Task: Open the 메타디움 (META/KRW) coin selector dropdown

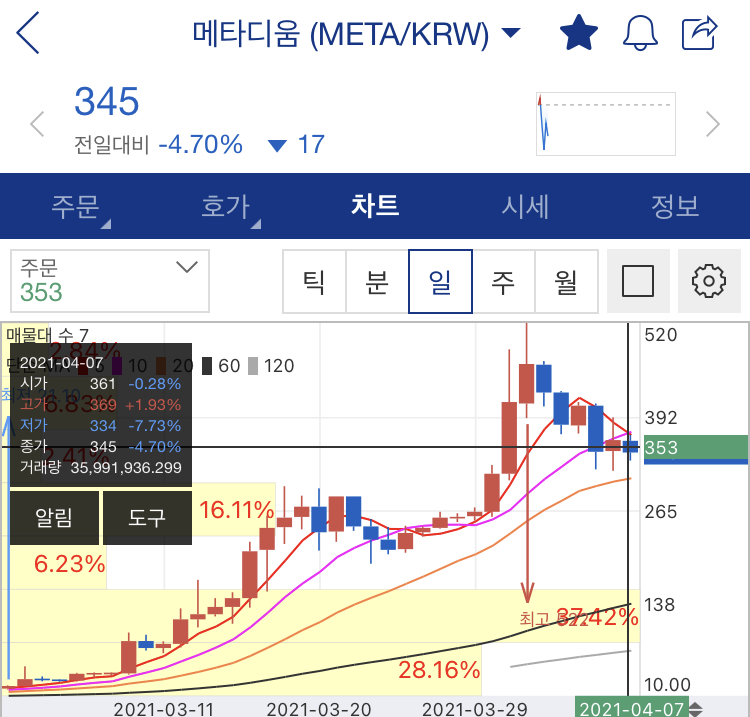Action: pos(356,33)
